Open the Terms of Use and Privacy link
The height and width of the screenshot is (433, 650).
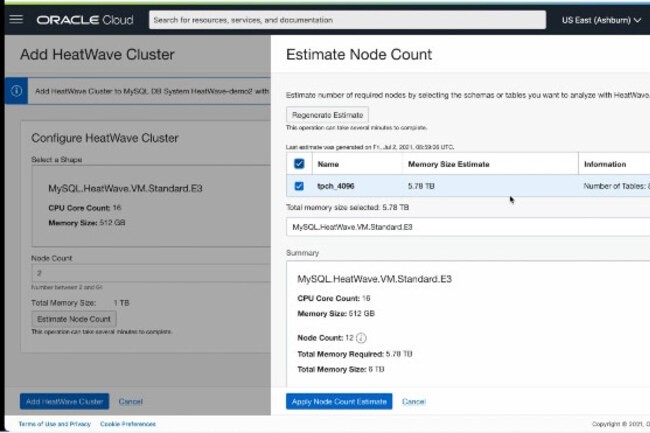coord(54,424)
